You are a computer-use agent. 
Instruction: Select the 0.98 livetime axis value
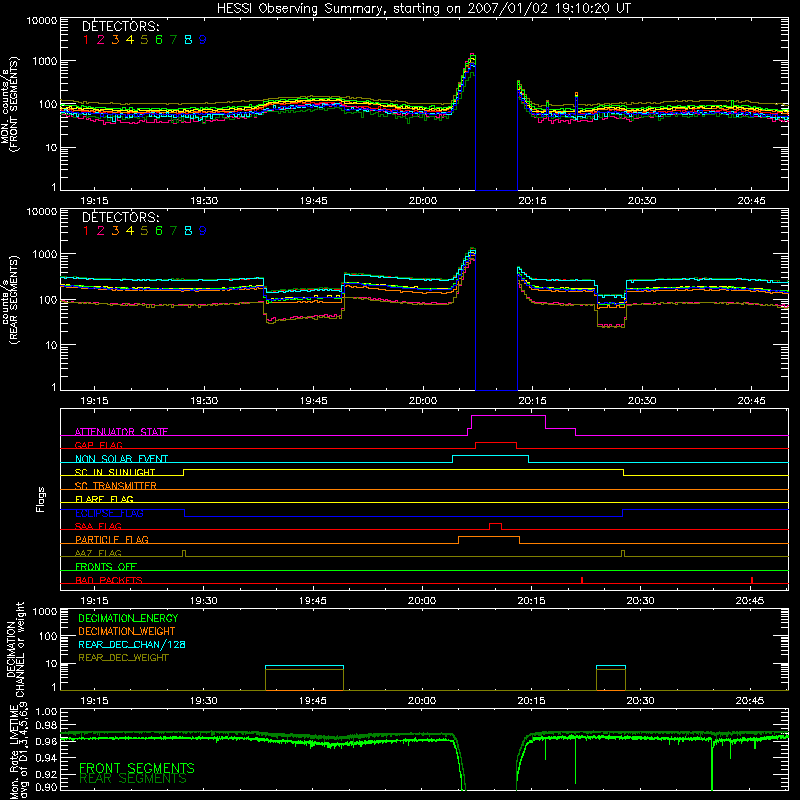[x=46, y=726]
